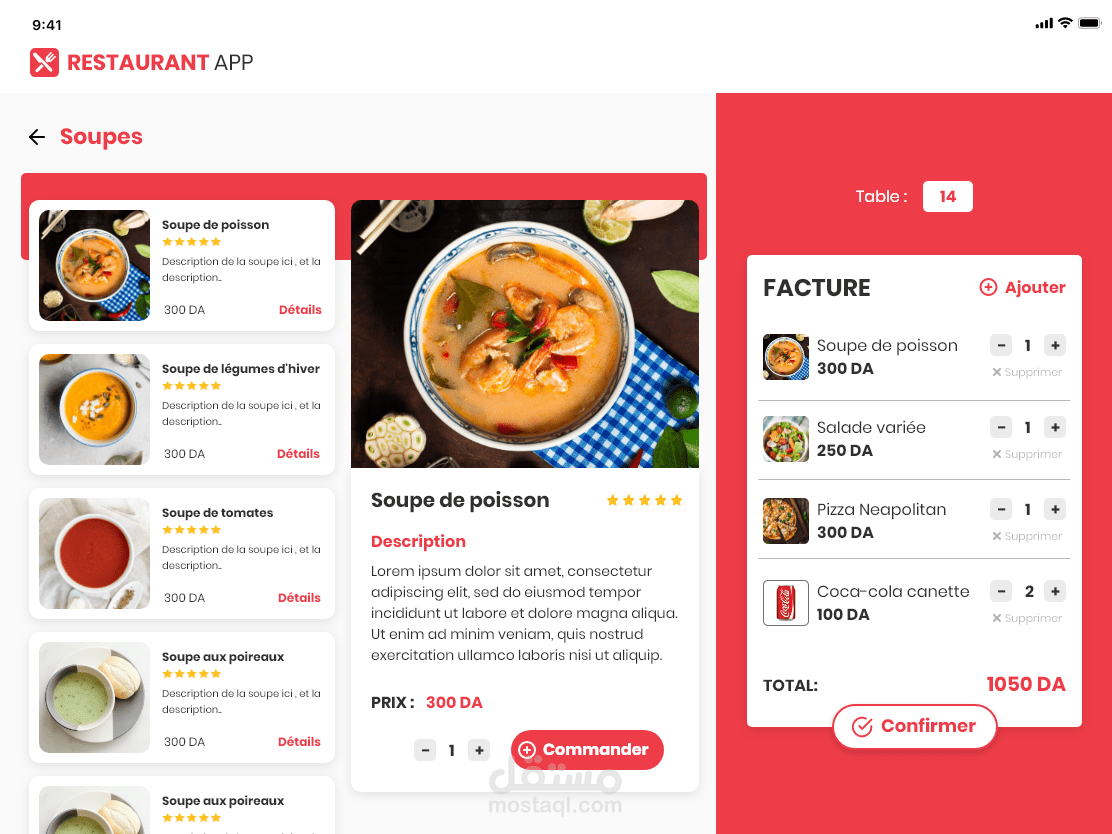The image size is (1112, 834).
Task: Open Détails for Soupe de tomates
Action: click(299, 598)
